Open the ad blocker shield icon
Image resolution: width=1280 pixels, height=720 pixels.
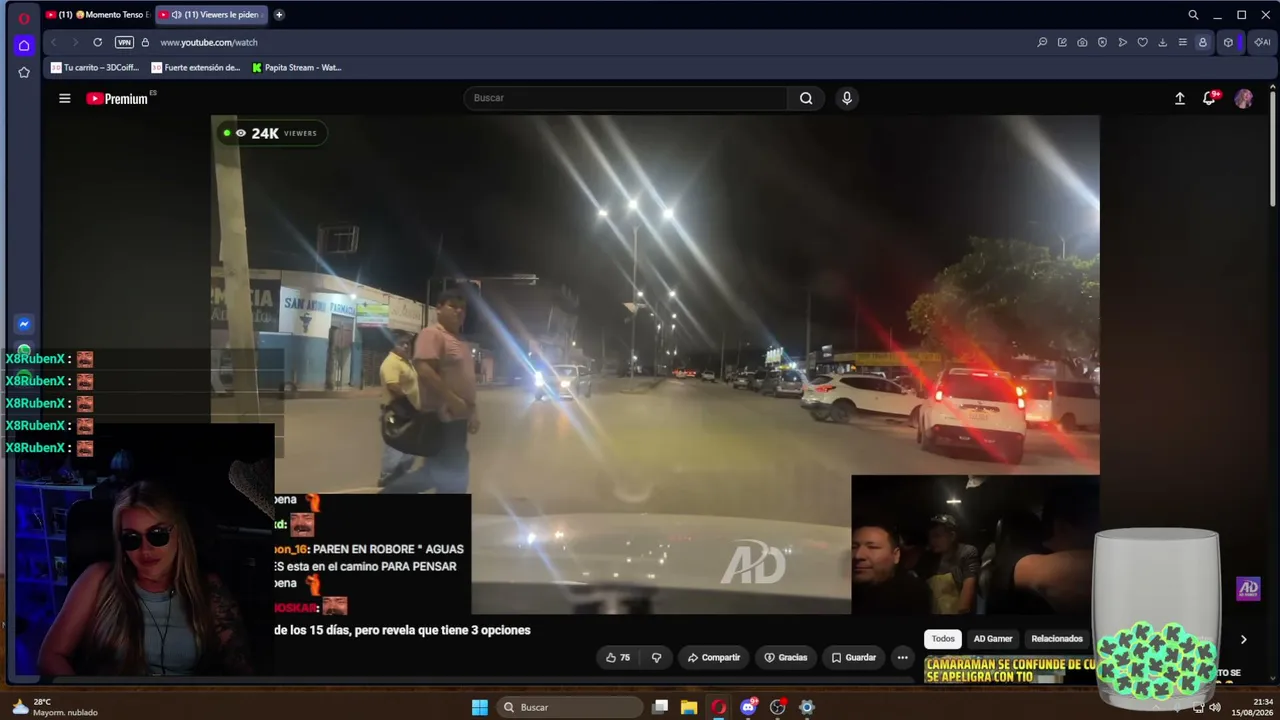[x=1102, y=42]
